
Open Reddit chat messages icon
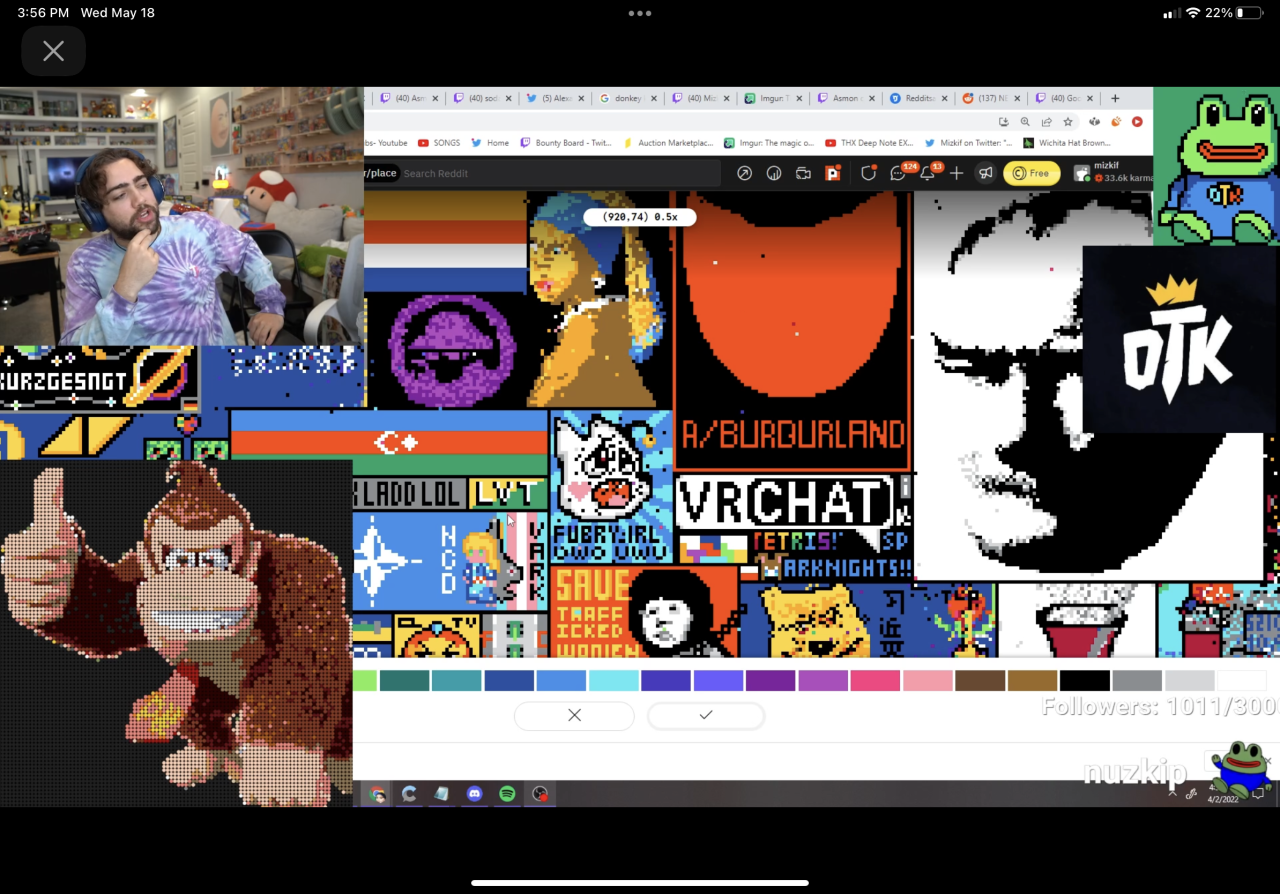898,173
